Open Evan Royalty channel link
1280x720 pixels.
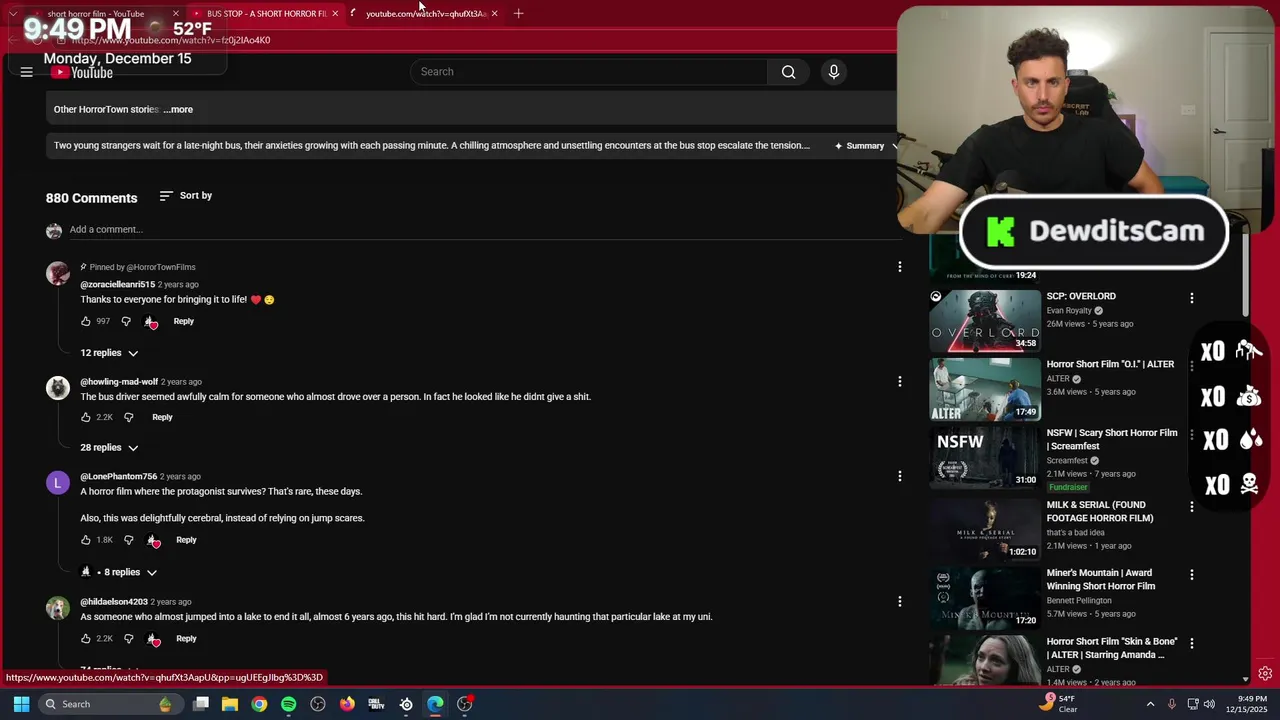click(x=1069, y=311)
